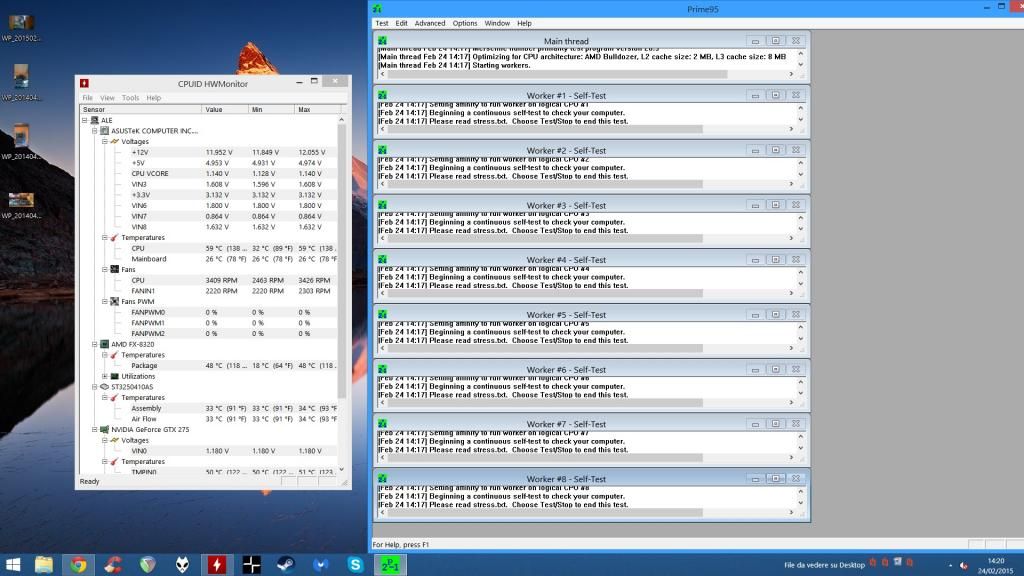Click the Malwarebytes taskbar icon
Viewport: 1024px width, 576px height.
coord(321,564)
